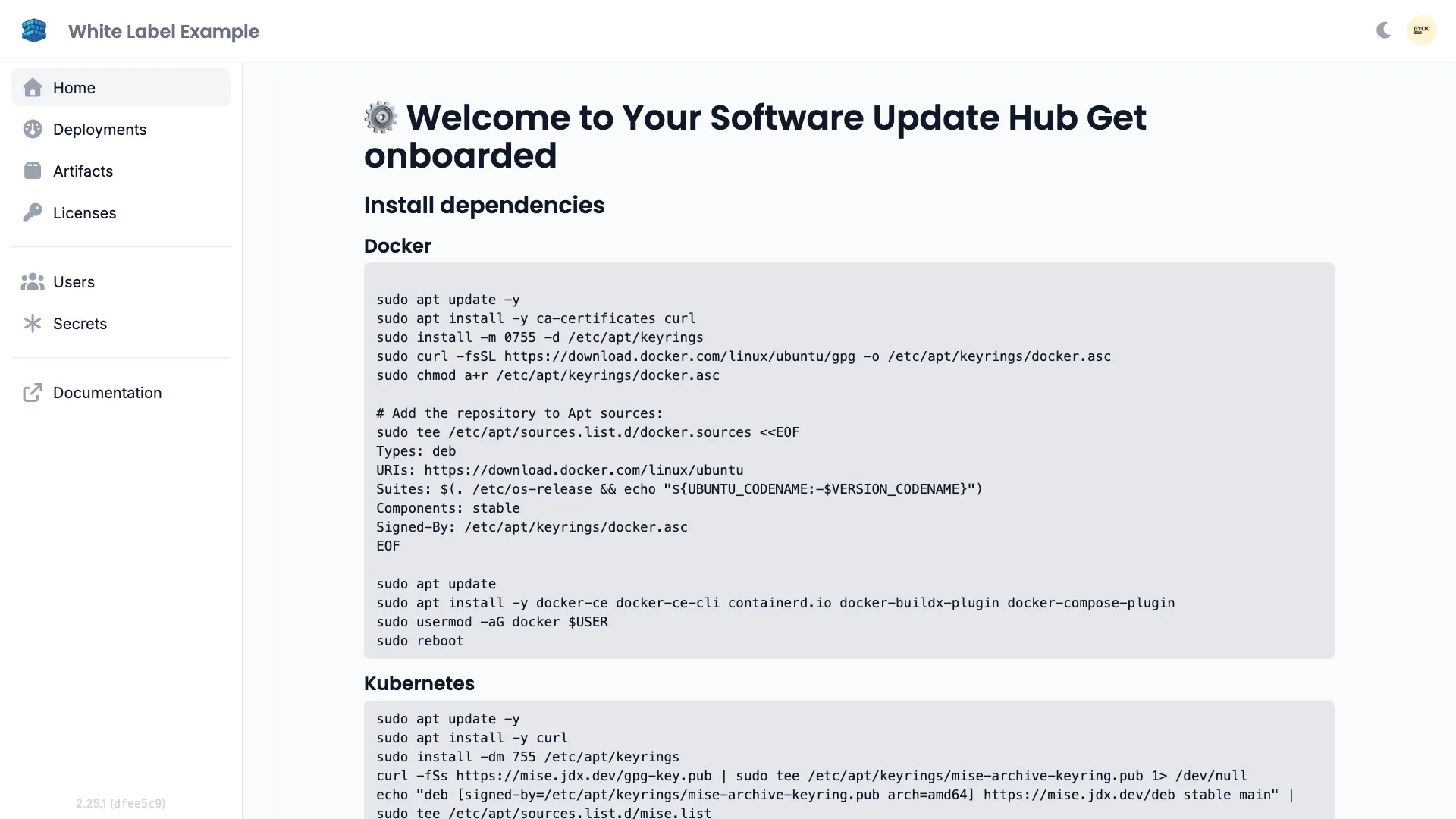Click line 'sudo install -dm 755 /etc/apt/keyrings'
This screenshot has width=1456, height=819.
[528, 757]
